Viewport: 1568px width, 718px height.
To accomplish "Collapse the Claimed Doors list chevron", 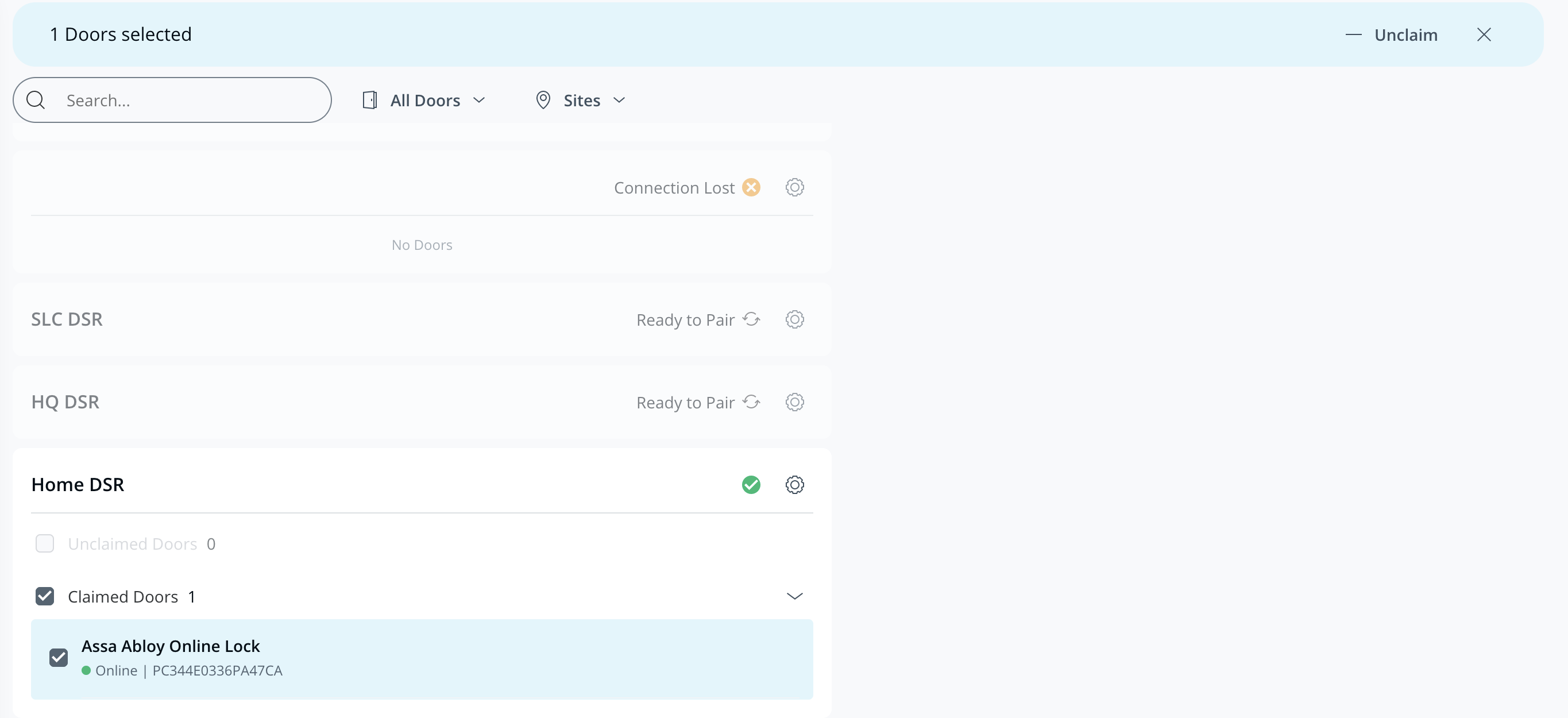I will [794, 596].
